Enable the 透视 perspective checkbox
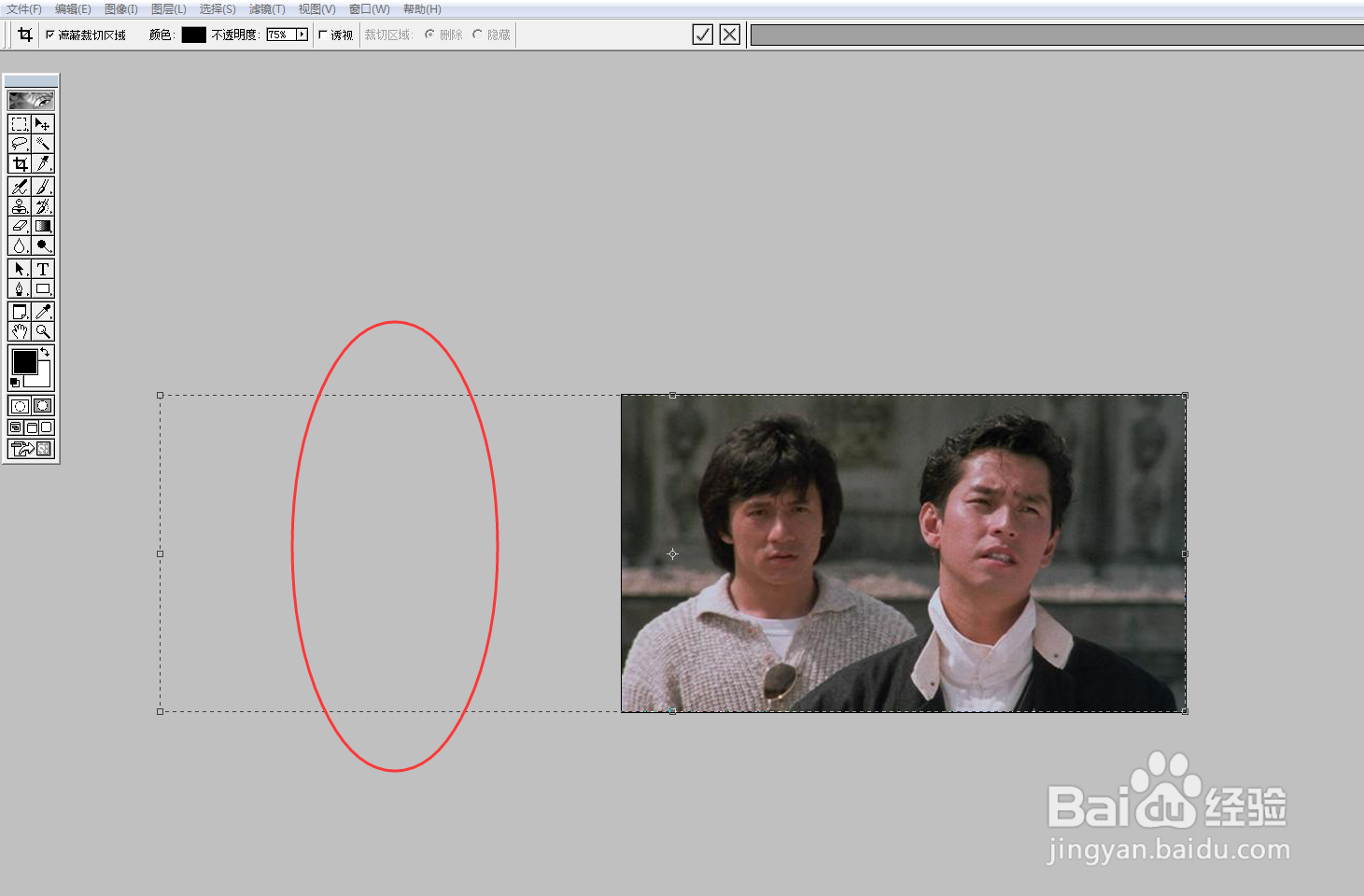The width and height of the screenshot is (1364, 896). [323, 35]
